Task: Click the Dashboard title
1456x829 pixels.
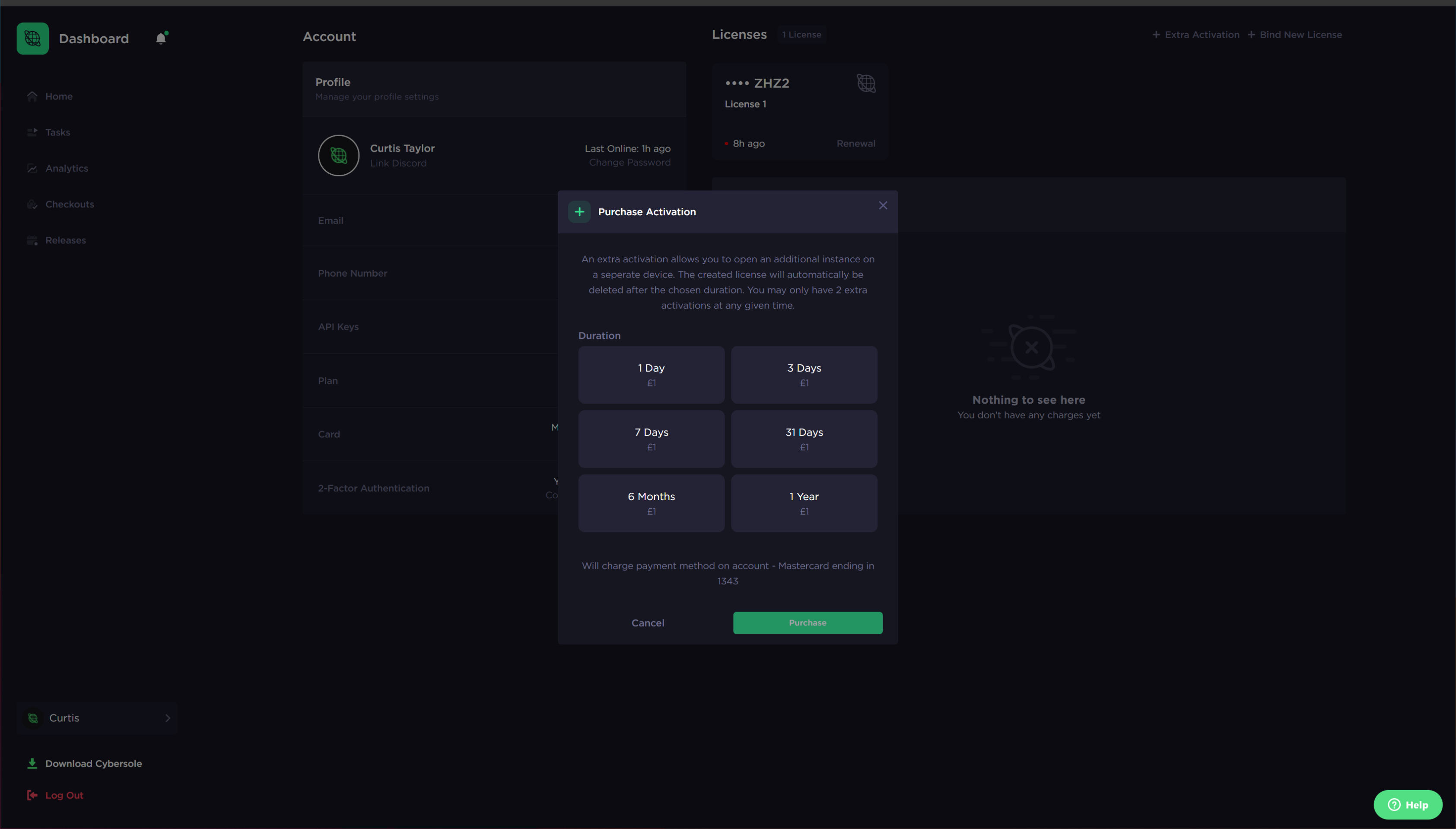Action: [x=93, y=38]
